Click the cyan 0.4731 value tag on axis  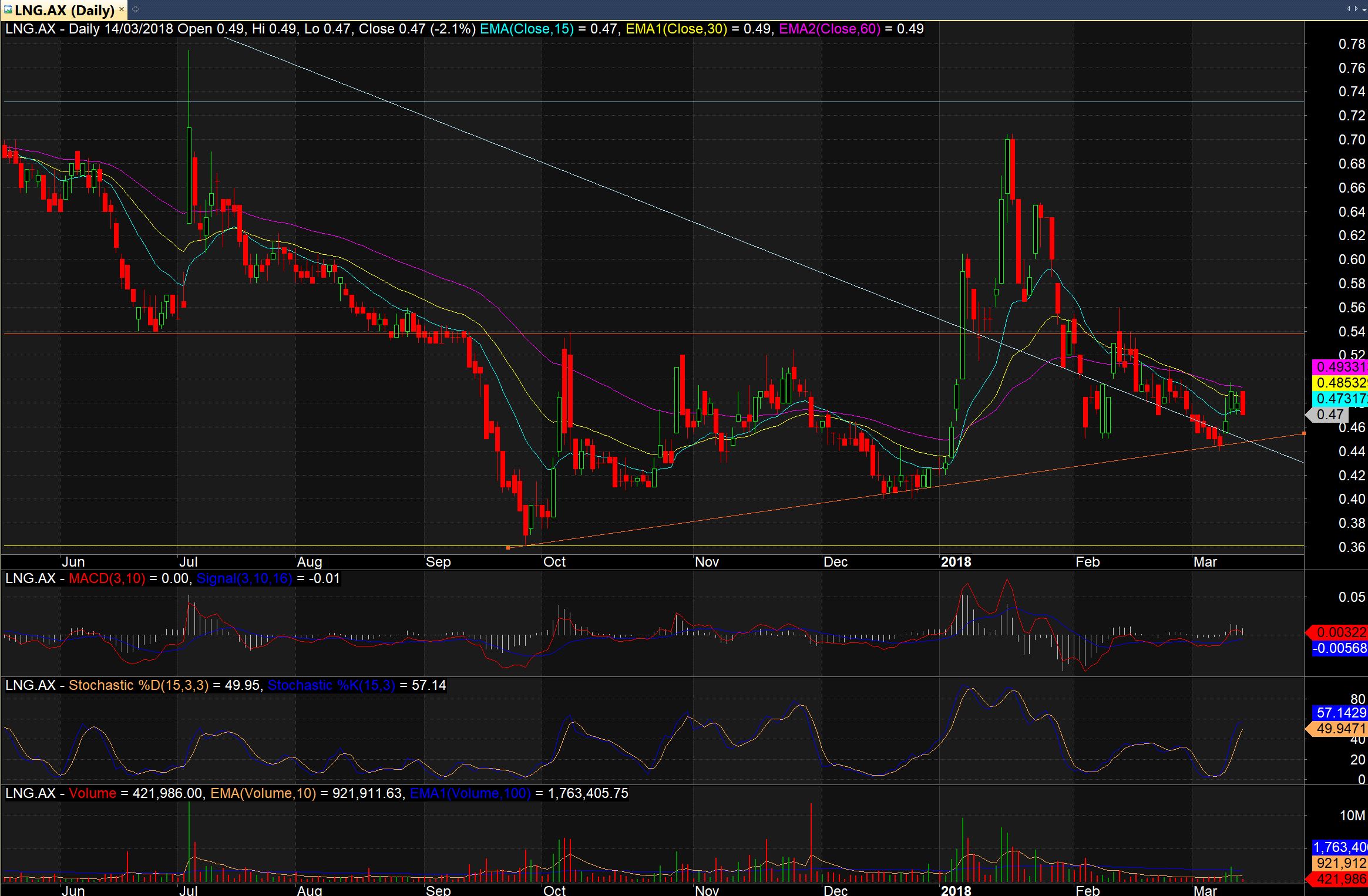[x=1339, y=399]
